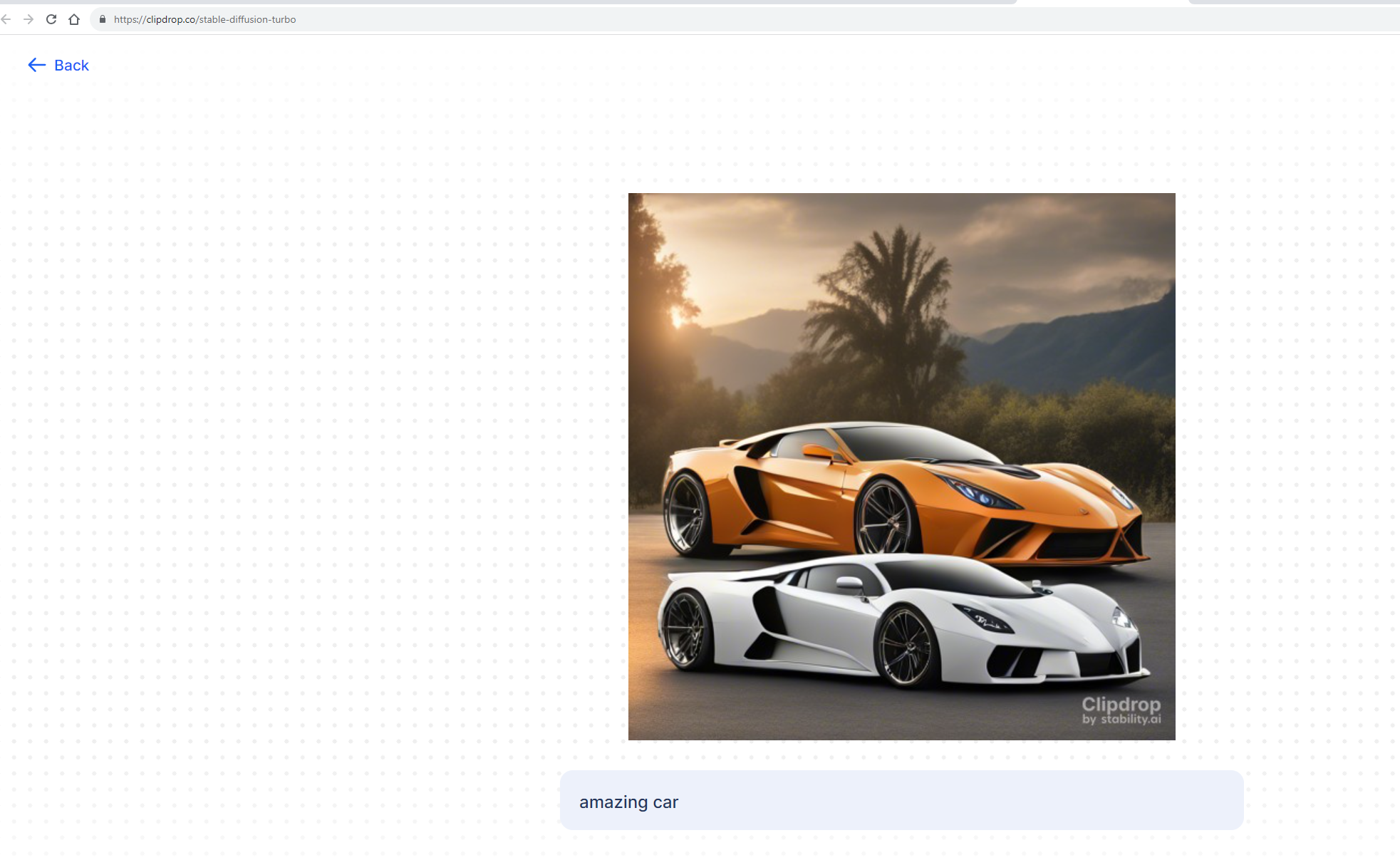Click the blue left-arrow beside Back
The width and height of the screenshot is (1400, 865).
pyautogui.click(x=36, y=66)
